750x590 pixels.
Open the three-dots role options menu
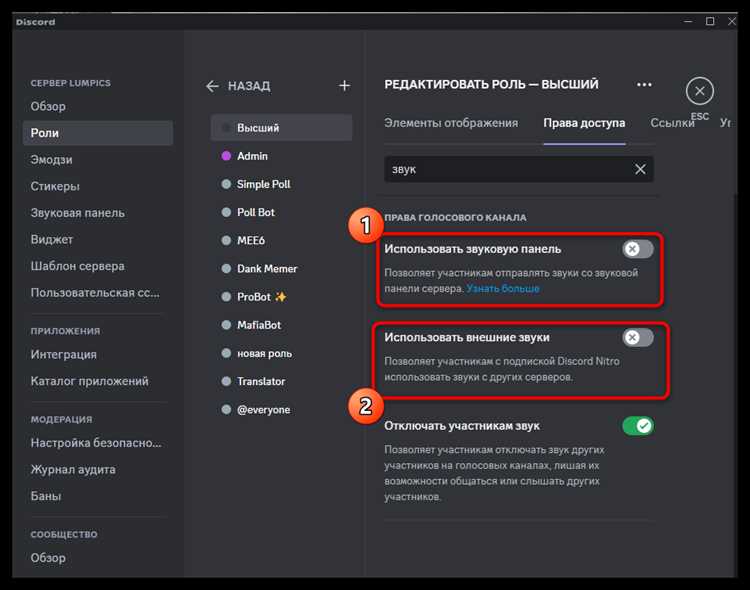click(644, 85)
